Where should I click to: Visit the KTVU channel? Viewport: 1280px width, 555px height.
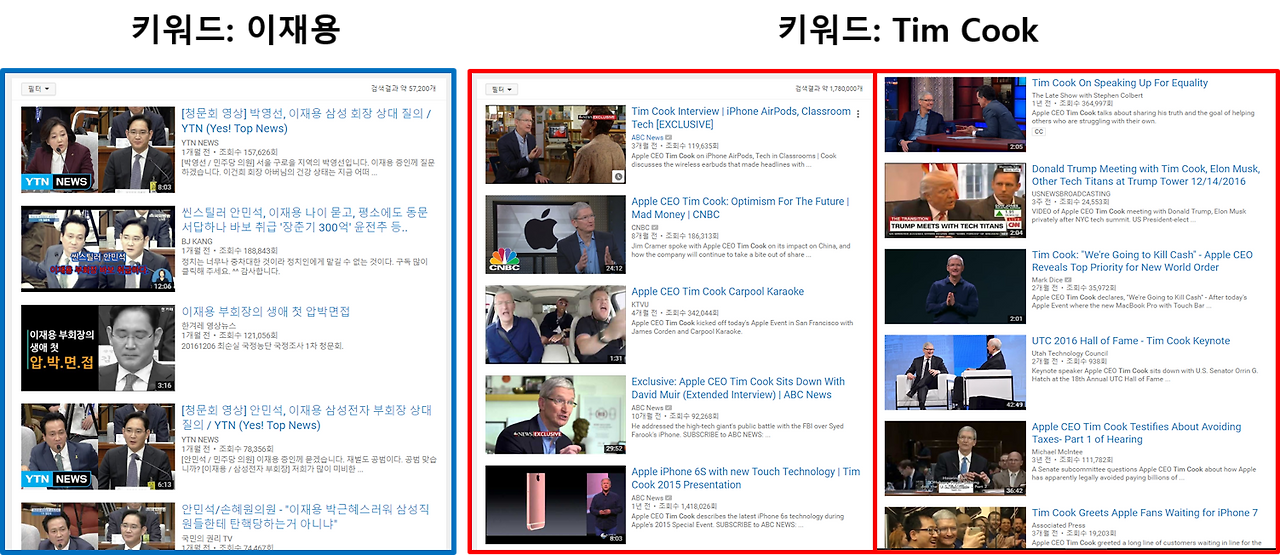click(640, 303)
